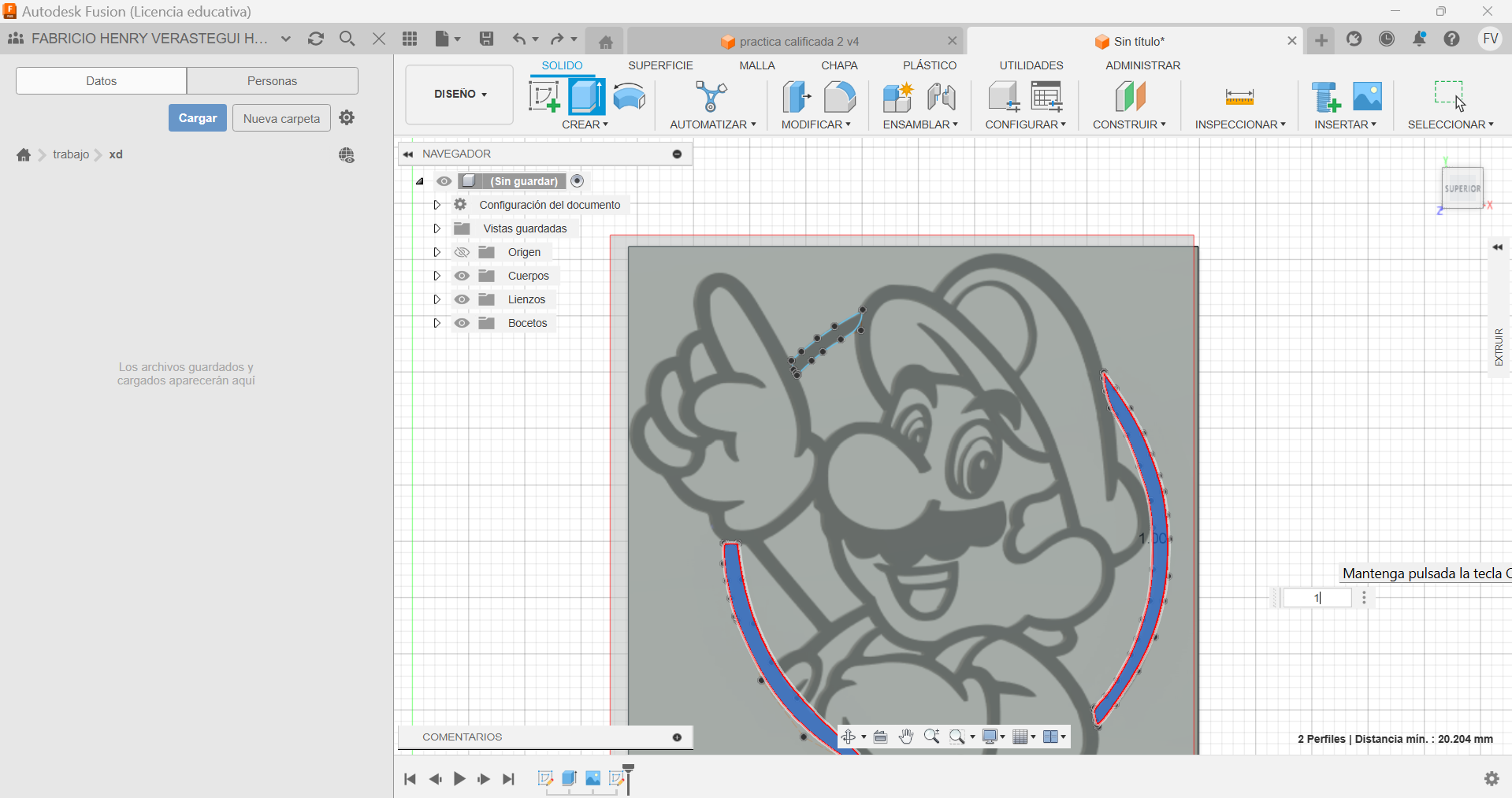
Task: Open the notifications bell icon
Action: click(1419, 39)
